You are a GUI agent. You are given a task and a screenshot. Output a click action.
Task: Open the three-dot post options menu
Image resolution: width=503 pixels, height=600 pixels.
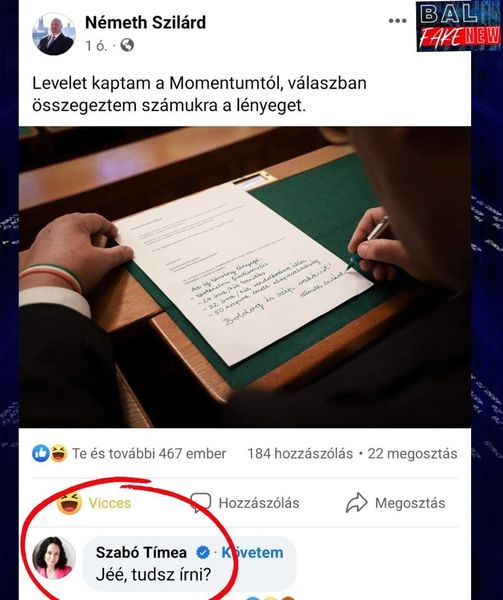tap(397, 21)
